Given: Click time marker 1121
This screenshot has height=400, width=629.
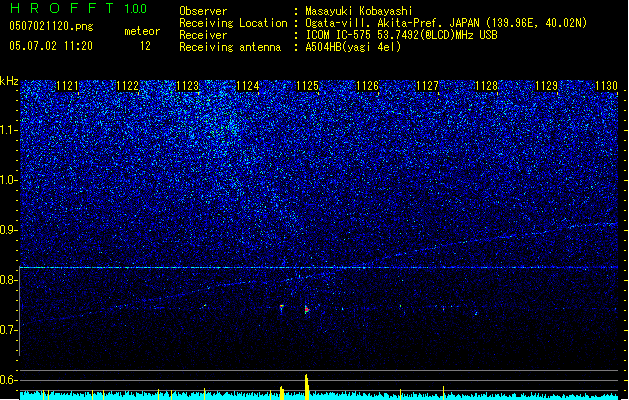Looking at the screenshot, I should pyautogui.click(x=67, y=86).
